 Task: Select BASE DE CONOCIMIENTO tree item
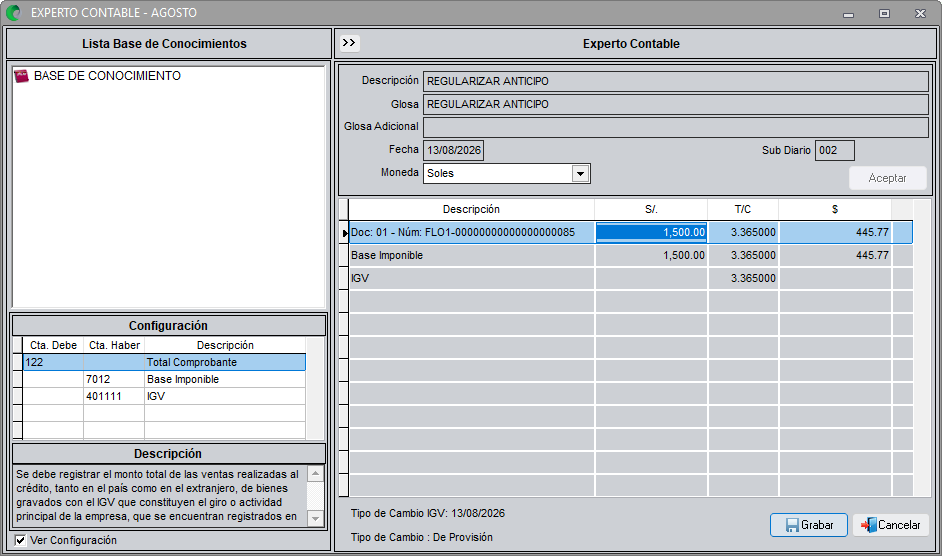click(x=107, y=76)
